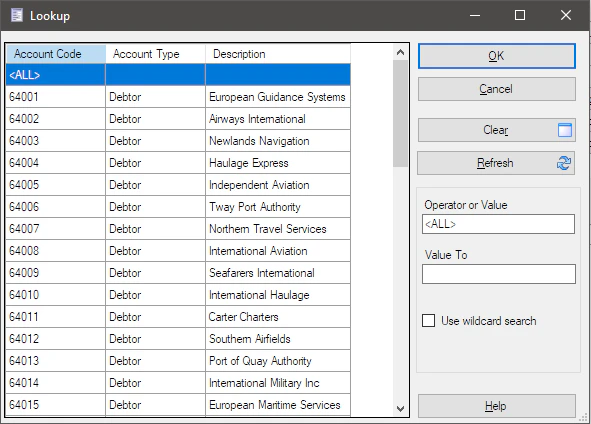Confirm selection with OK button
Image resolution: width=591 pixels, height=424 pixels.
pos(497,56)
